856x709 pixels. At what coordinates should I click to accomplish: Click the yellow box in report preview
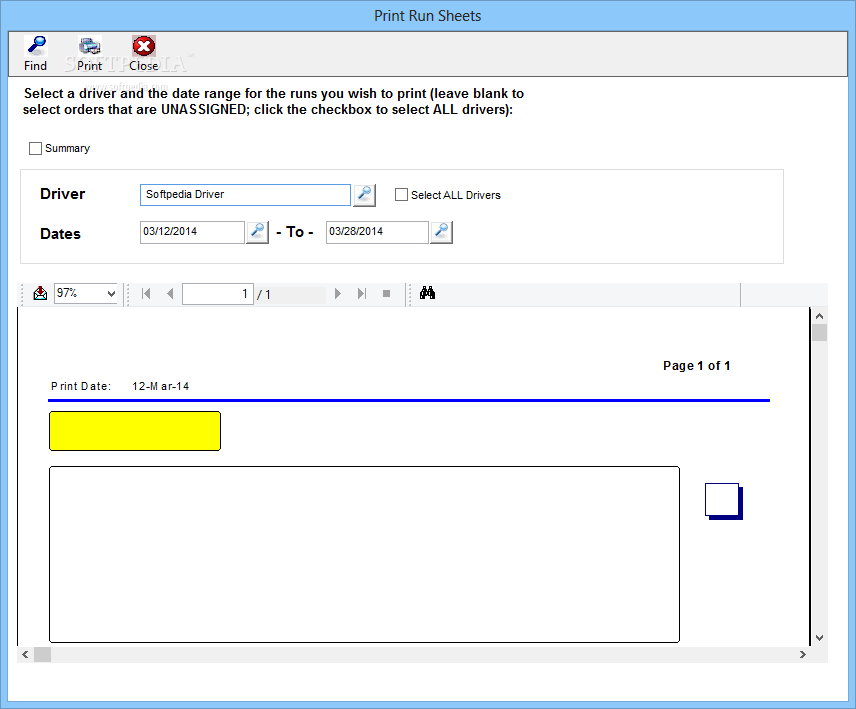tap(135, 431)
